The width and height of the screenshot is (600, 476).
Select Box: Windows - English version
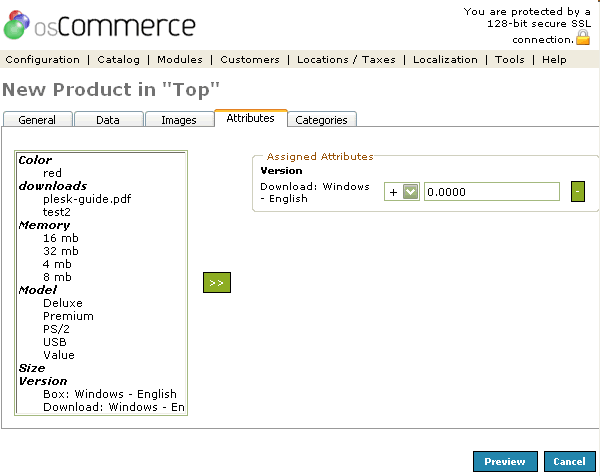(109, 394)
